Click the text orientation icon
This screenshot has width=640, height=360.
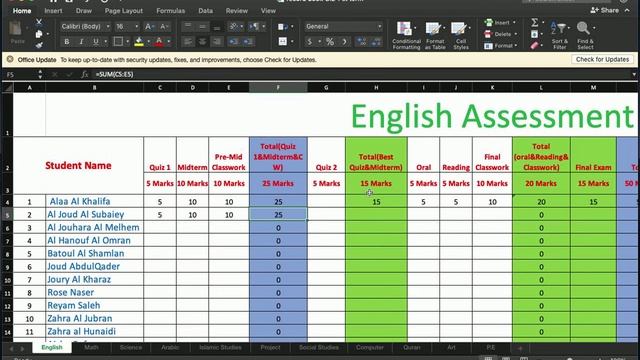point(233,27)
